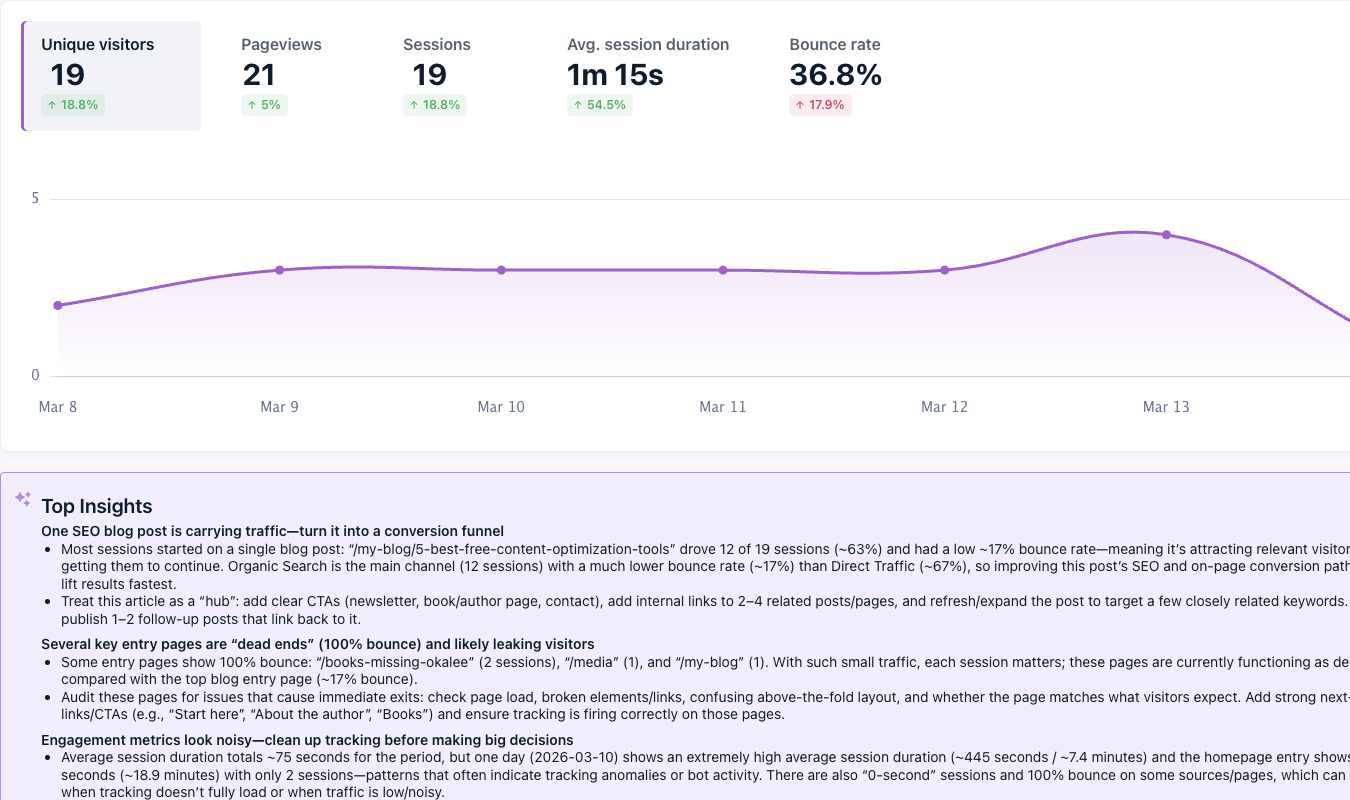1350x800 pixels.
Task: Click the Mar 10 axis label
Action: [x=500, y=407]
